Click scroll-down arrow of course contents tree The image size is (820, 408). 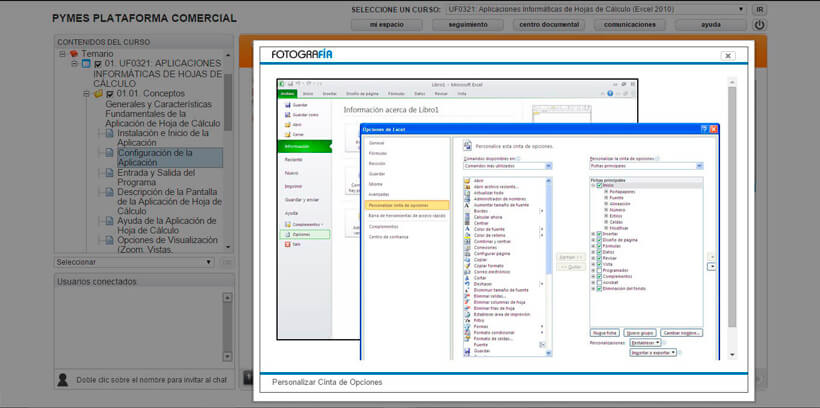(227, 247)
